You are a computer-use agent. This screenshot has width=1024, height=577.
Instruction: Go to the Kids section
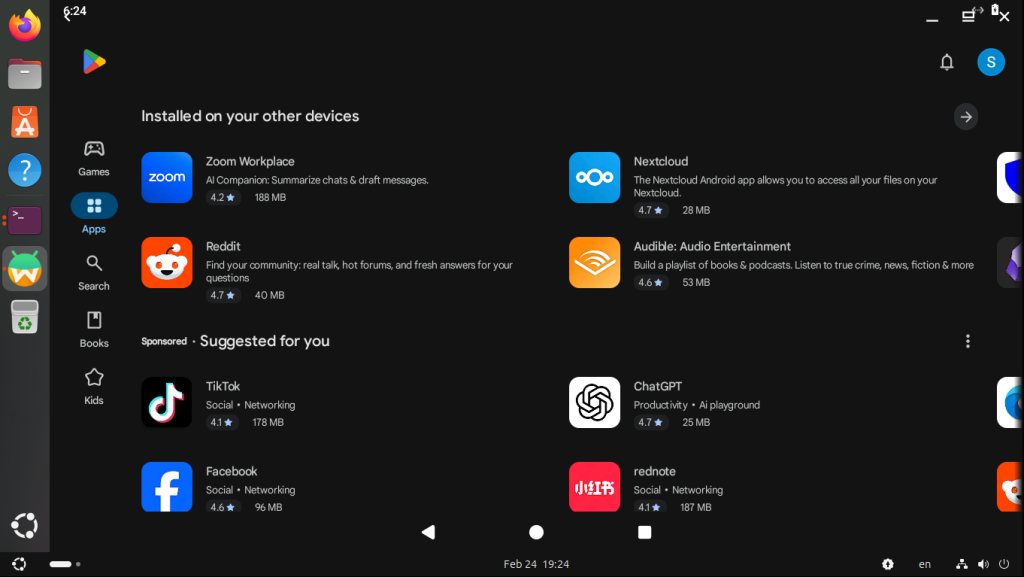[x=94, y=385]
